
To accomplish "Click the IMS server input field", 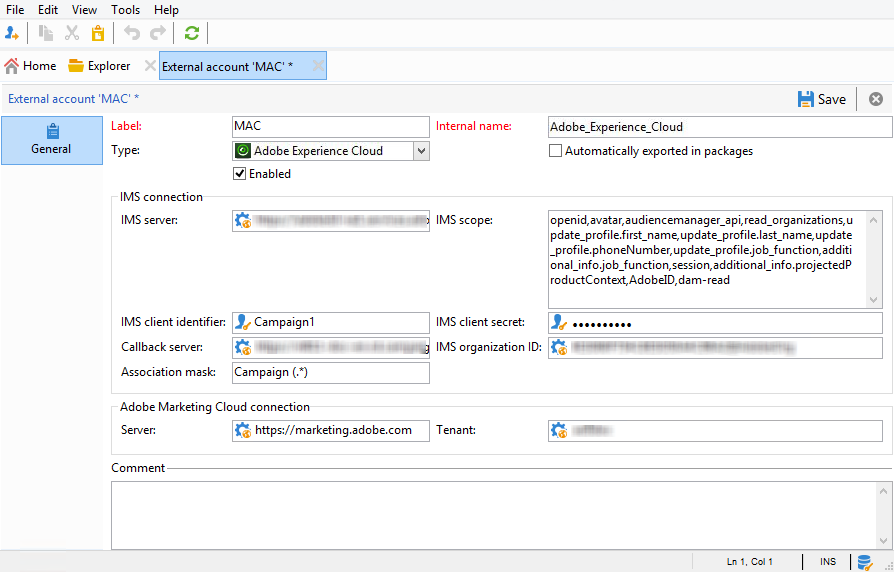I will [x=331, y=221].
